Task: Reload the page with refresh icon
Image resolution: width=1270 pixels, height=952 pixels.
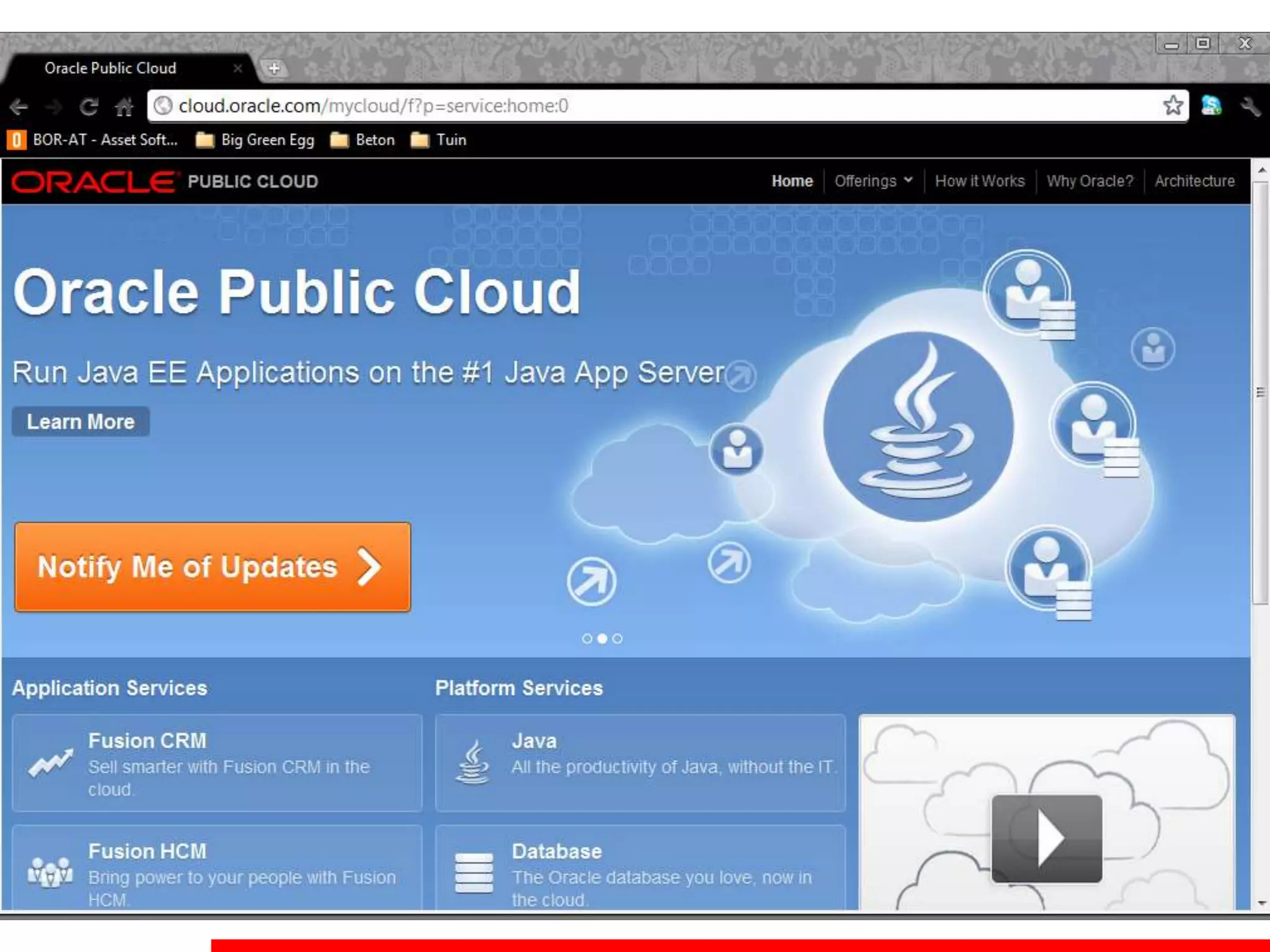Action: click(x=89, y=107)
